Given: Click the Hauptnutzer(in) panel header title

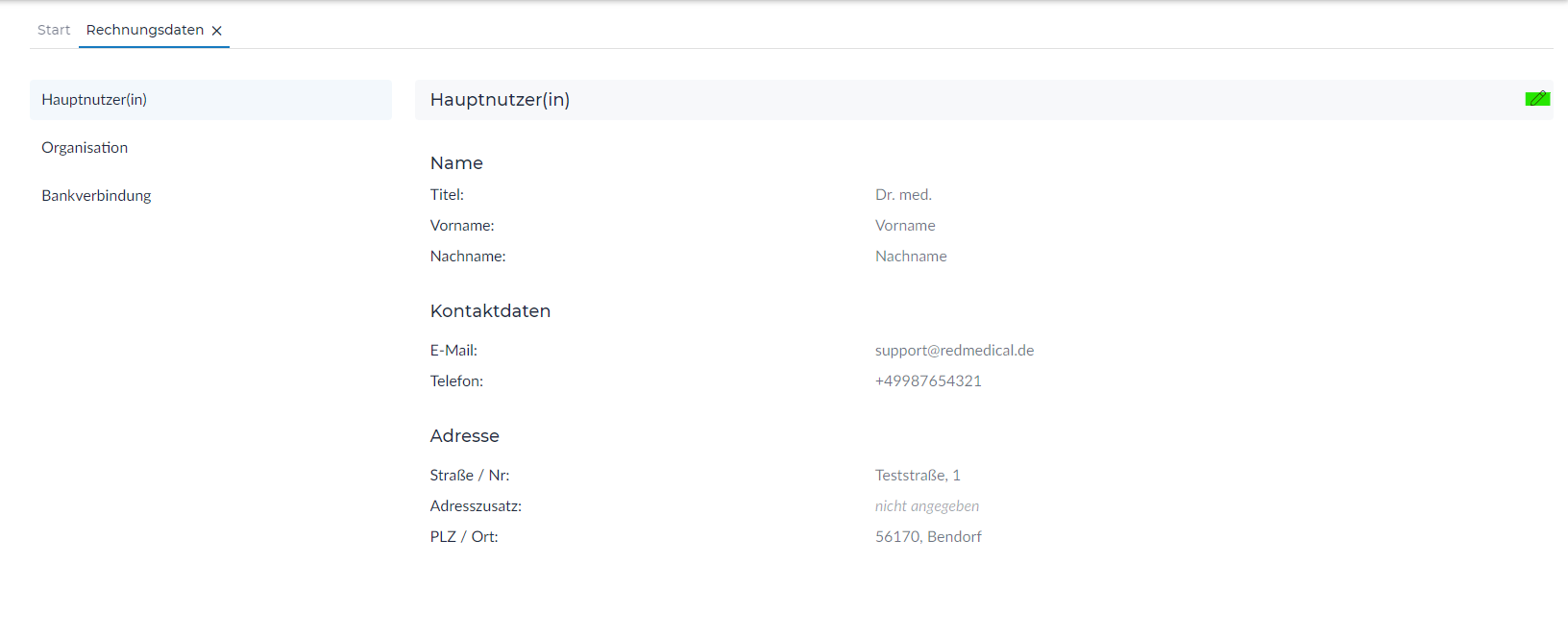Looking at the screenshot, I should pos(500,100).
